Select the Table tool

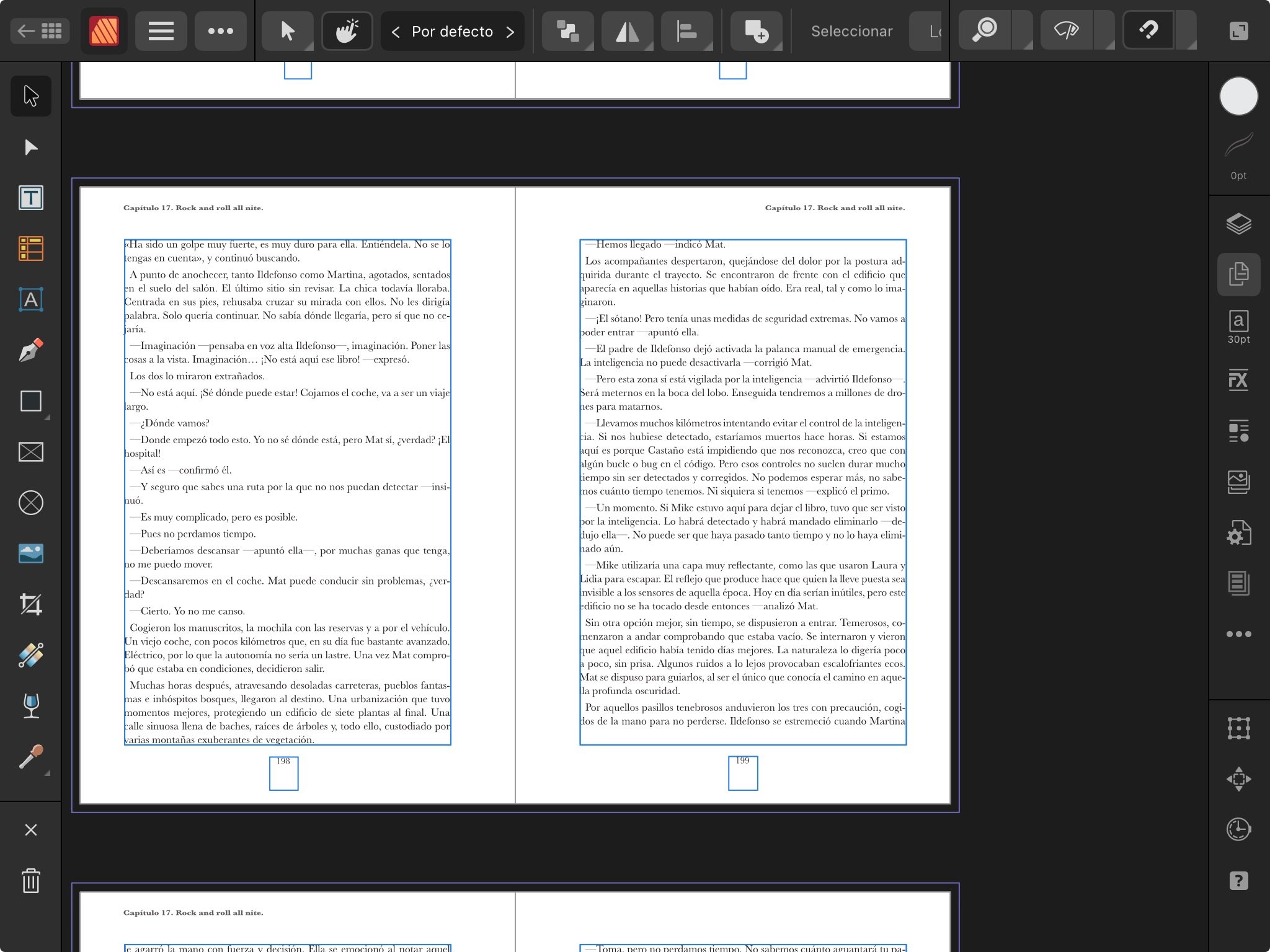click(x=31, y=249)
